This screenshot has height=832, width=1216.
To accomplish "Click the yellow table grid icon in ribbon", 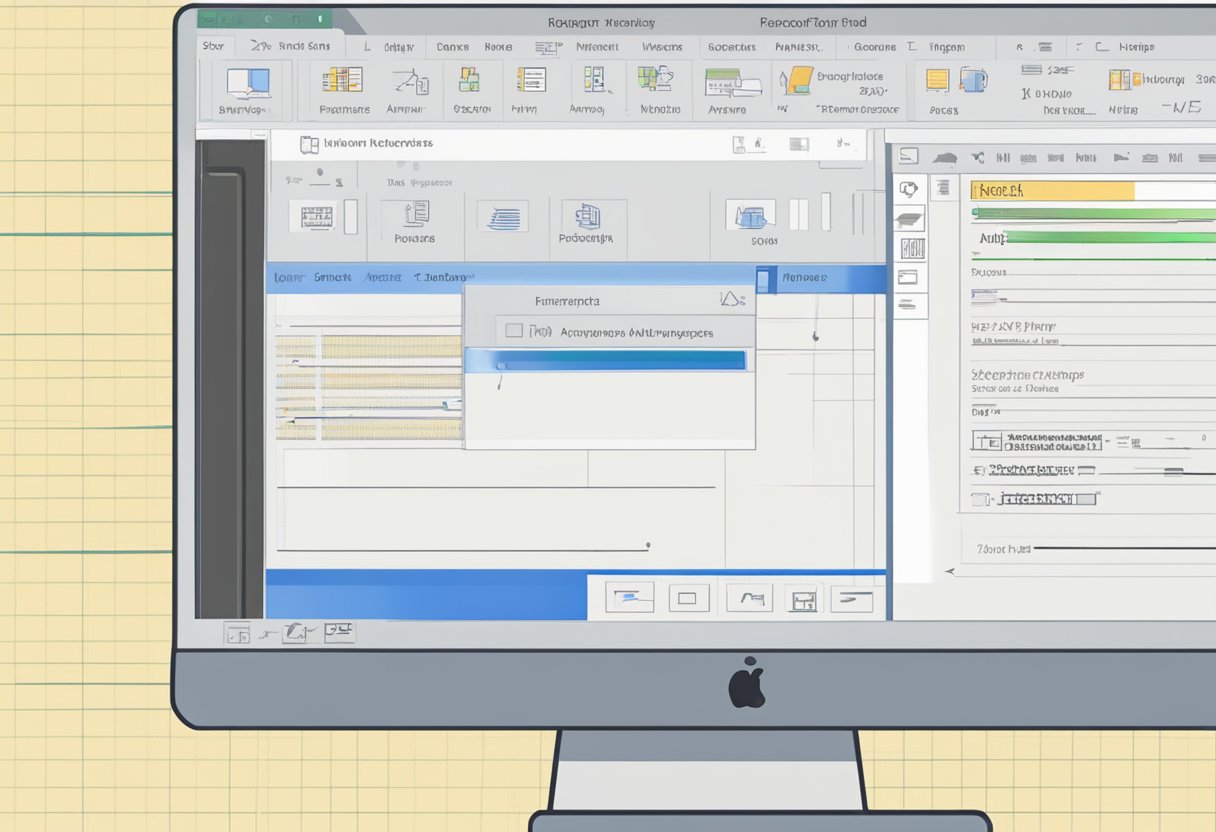I will click(342, 81).
